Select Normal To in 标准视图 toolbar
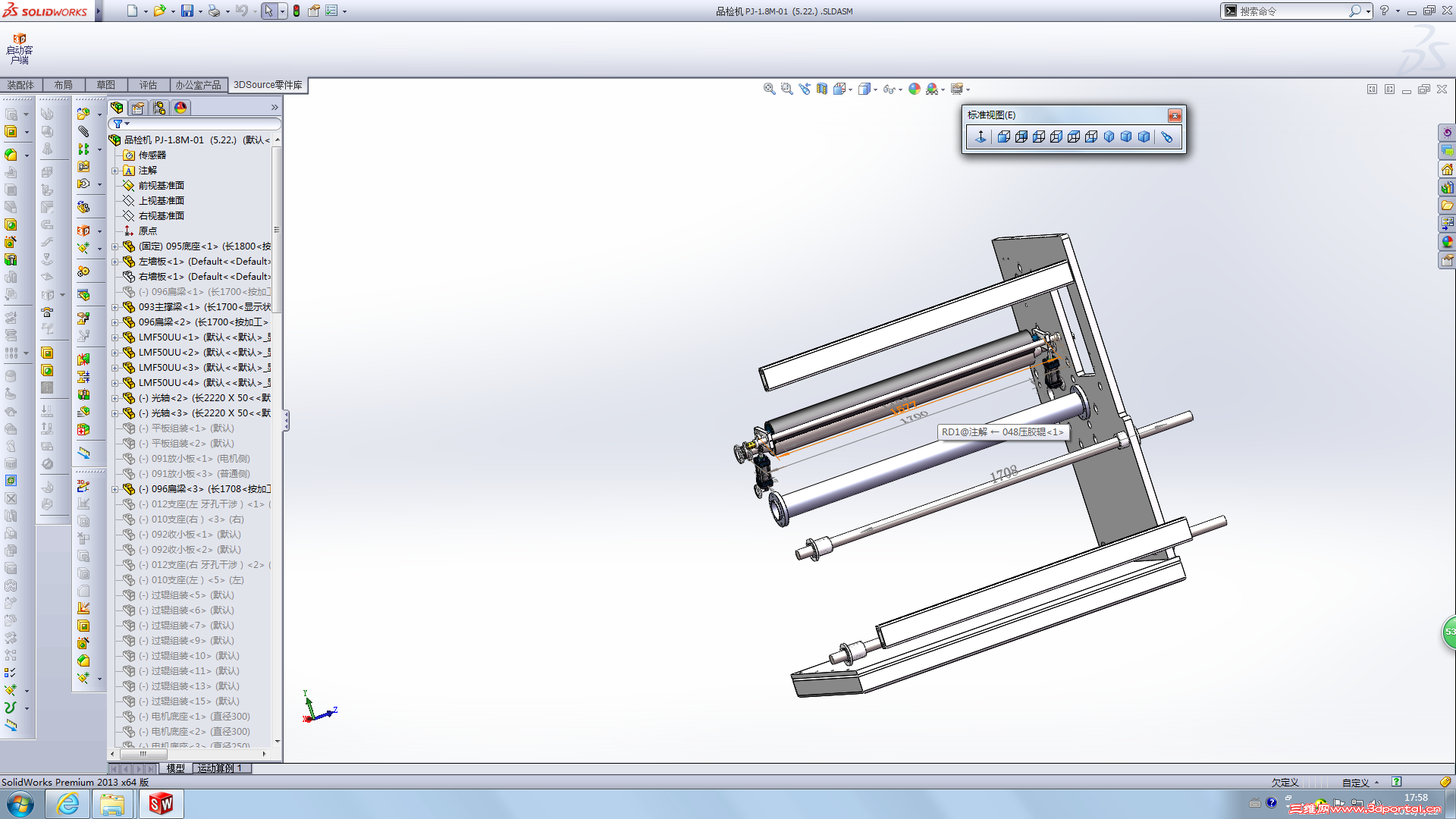 [x=980, y=136]
